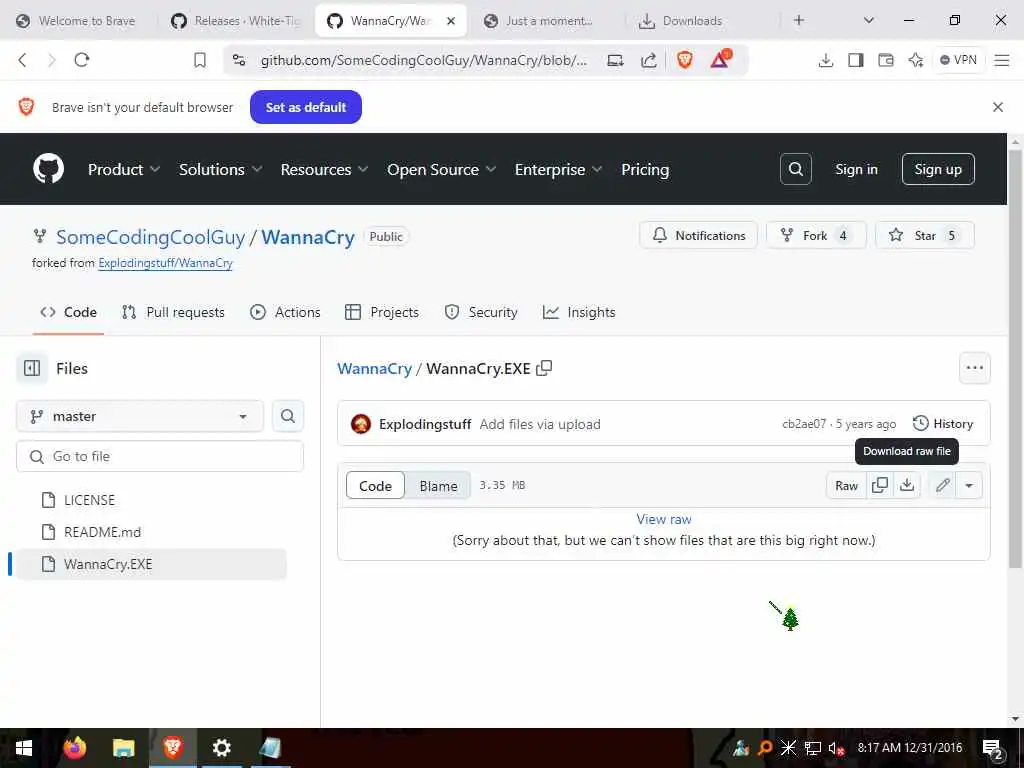The image size is (1024, 768).
Task: Click the browser Back arrow
Action: [23, 60]
